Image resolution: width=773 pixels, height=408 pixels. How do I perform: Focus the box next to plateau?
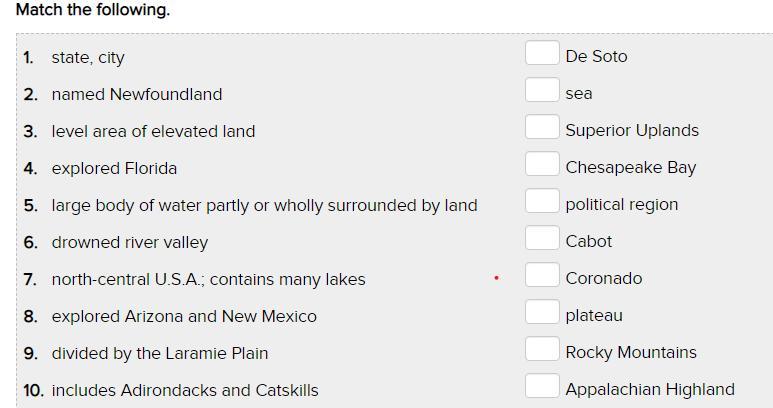(x=541, y=312)
